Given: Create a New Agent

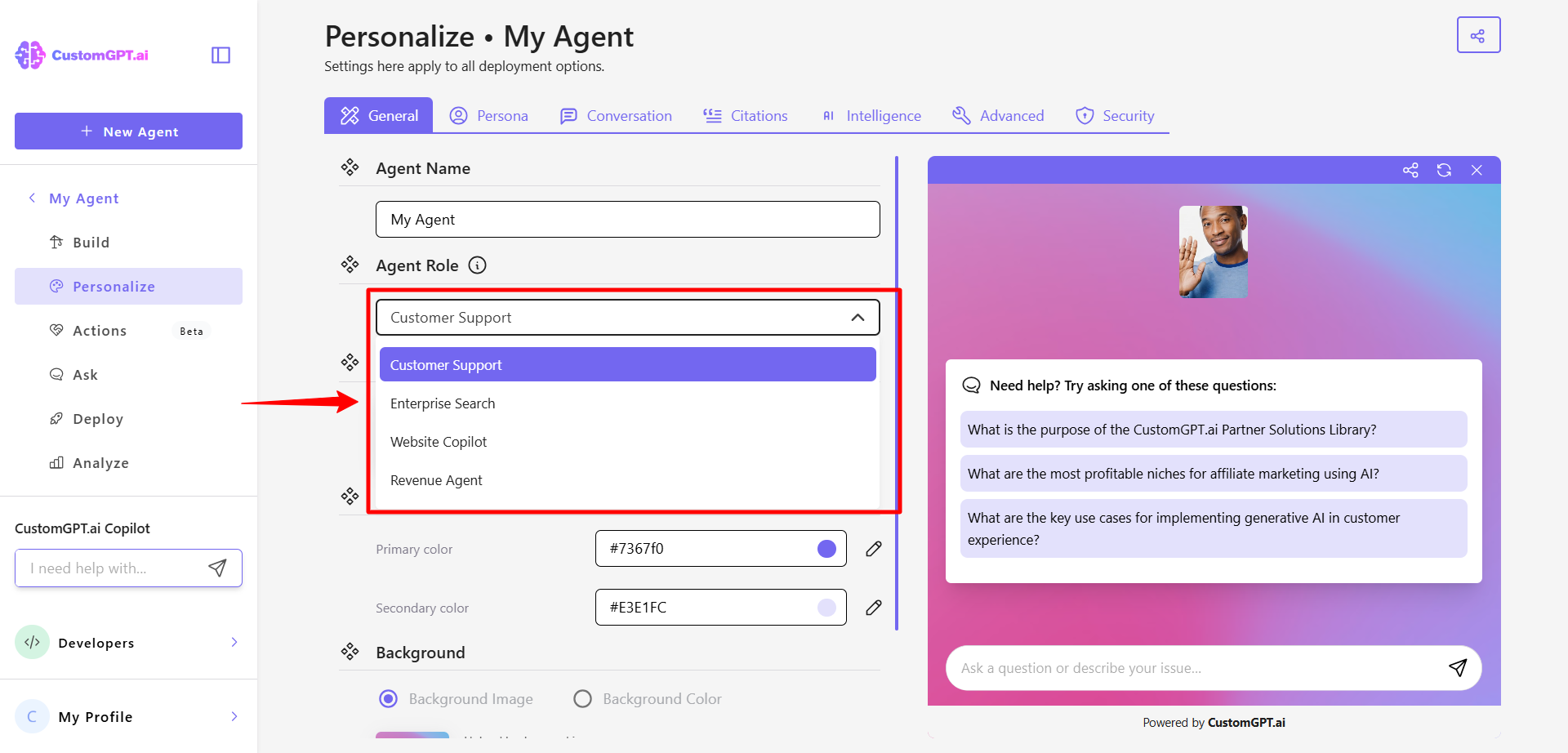Looking at the screenshot, I should click(x=128, y=131).
